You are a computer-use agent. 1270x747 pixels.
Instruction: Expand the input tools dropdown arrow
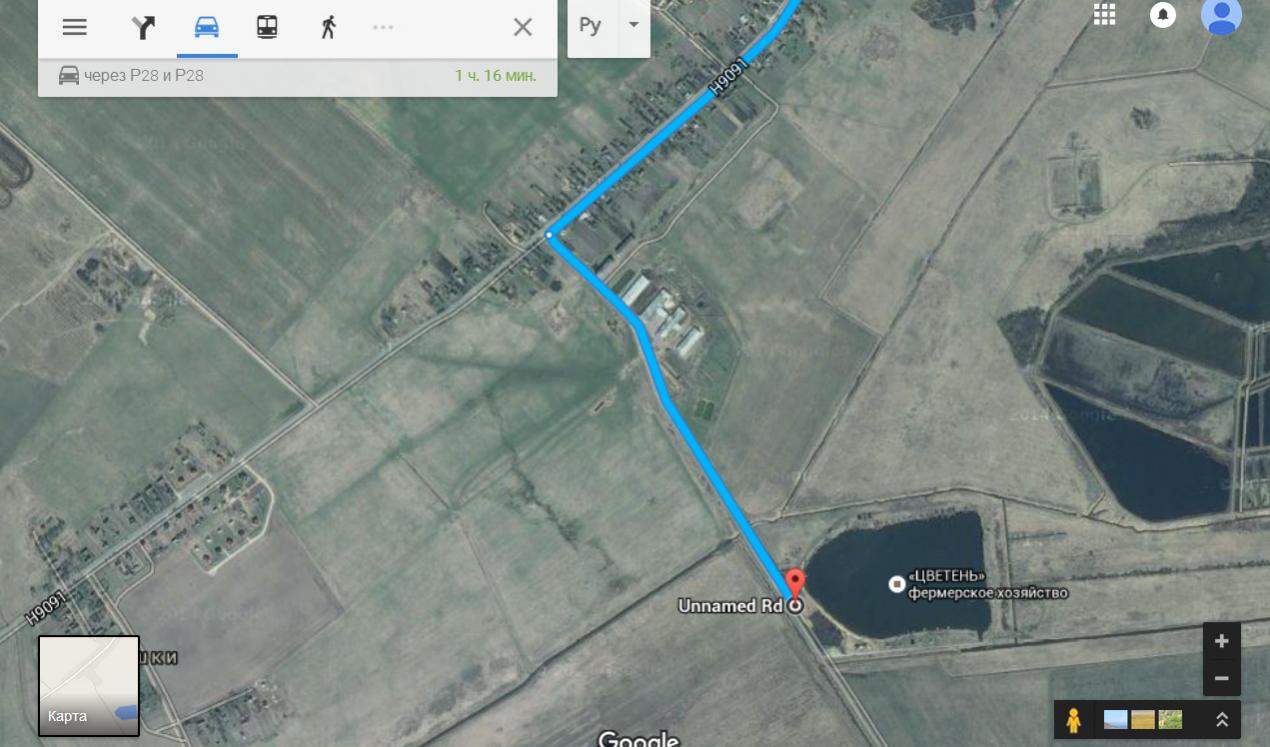point(633,25)
